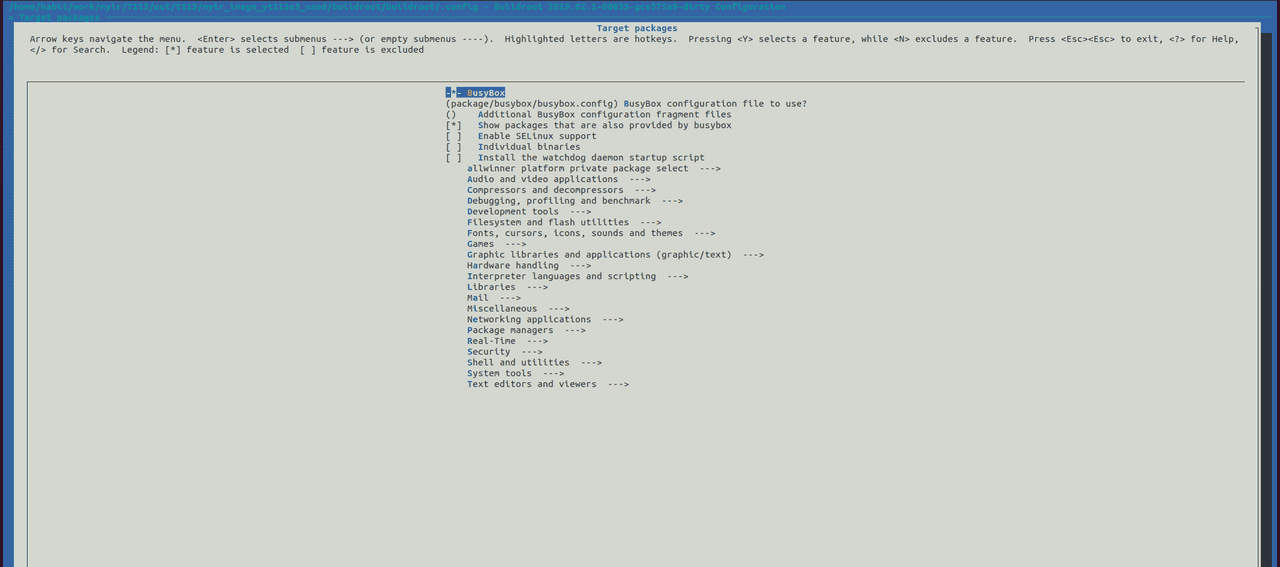Open Audio and video applications submenu
The height and width of the screenshot is (567, 1280).
tap(559, 179)
